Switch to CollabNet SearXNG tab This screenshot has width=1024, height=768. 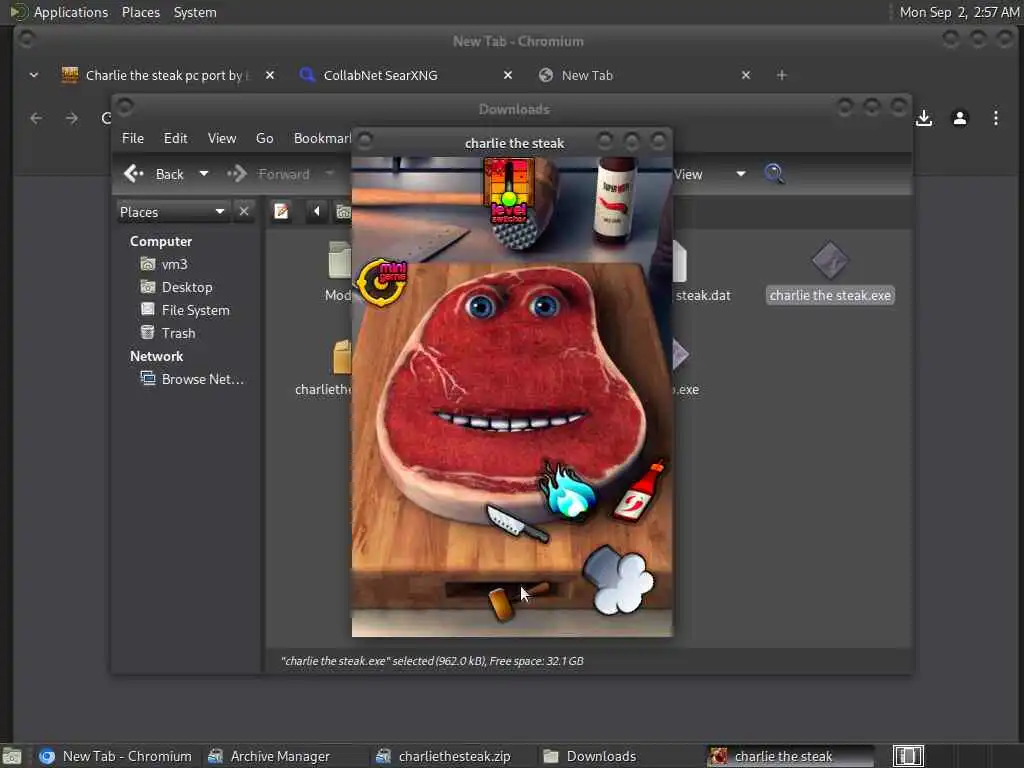coord(381,75)
